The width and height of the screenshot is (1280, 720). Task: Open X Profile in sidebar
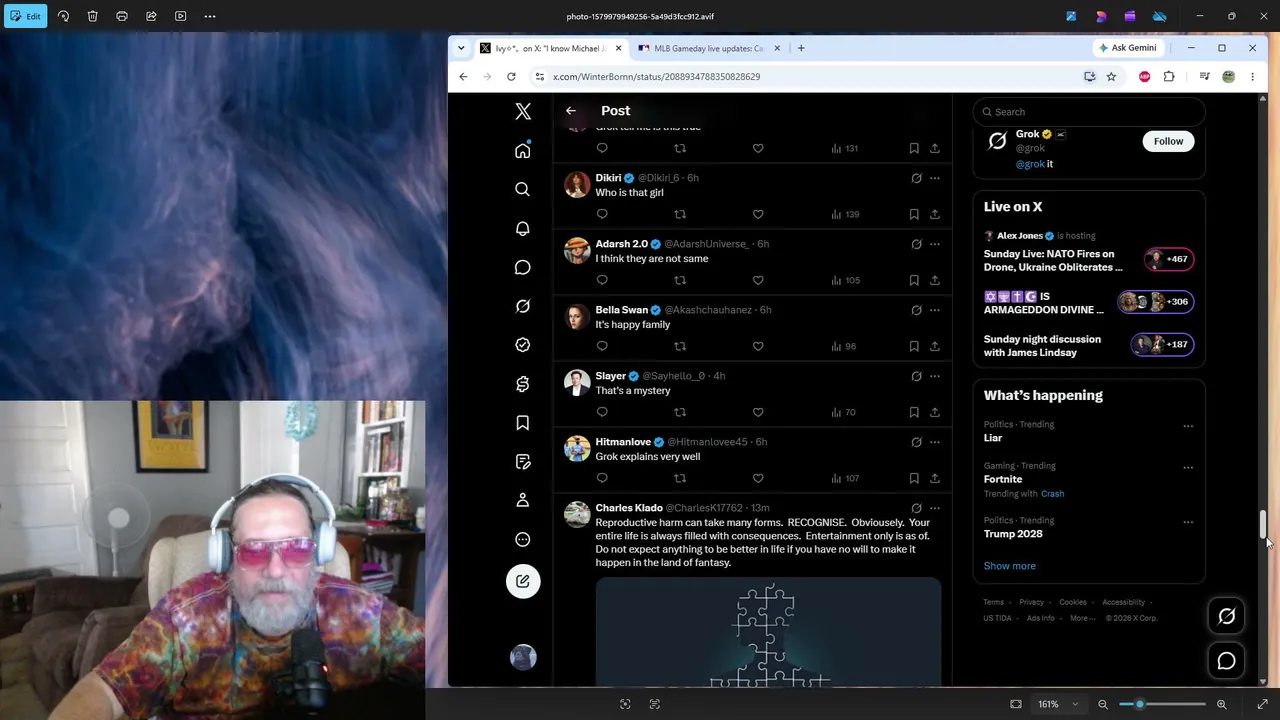pos(523,500)
